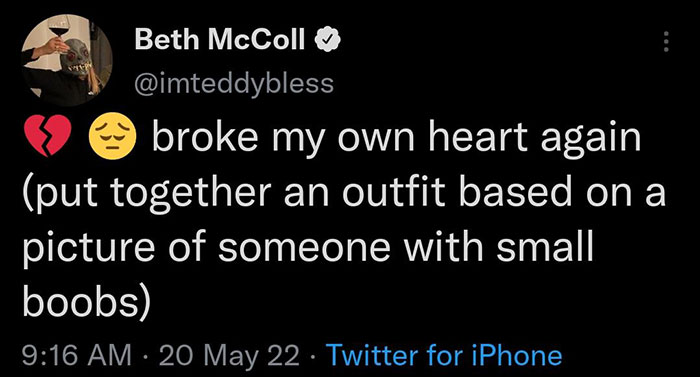Click the broken heart emoji
This screenshot has width=700, height=377.
pos(47,136)
